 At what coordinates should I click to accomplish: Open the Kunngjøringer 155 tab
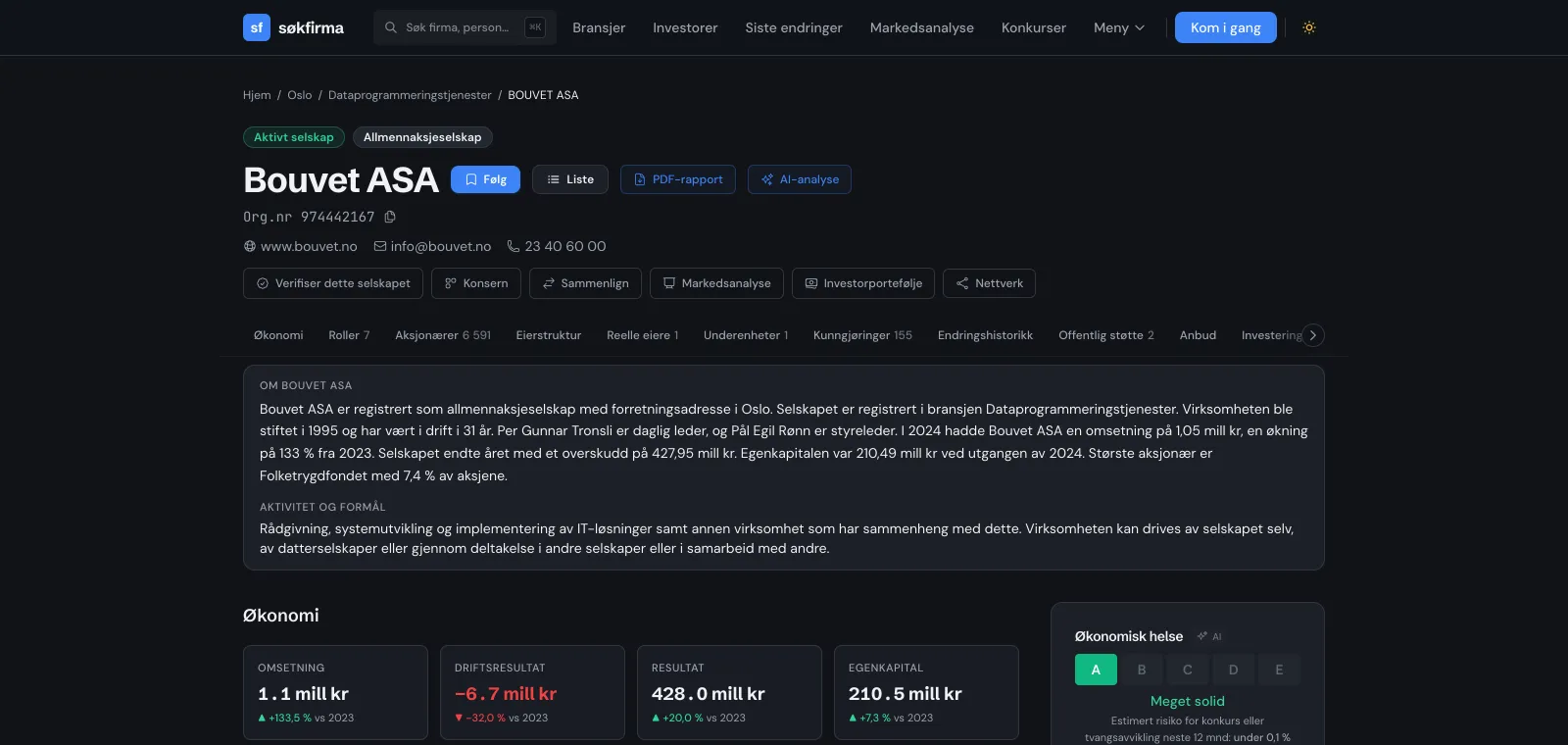click(x=862, y=335)
